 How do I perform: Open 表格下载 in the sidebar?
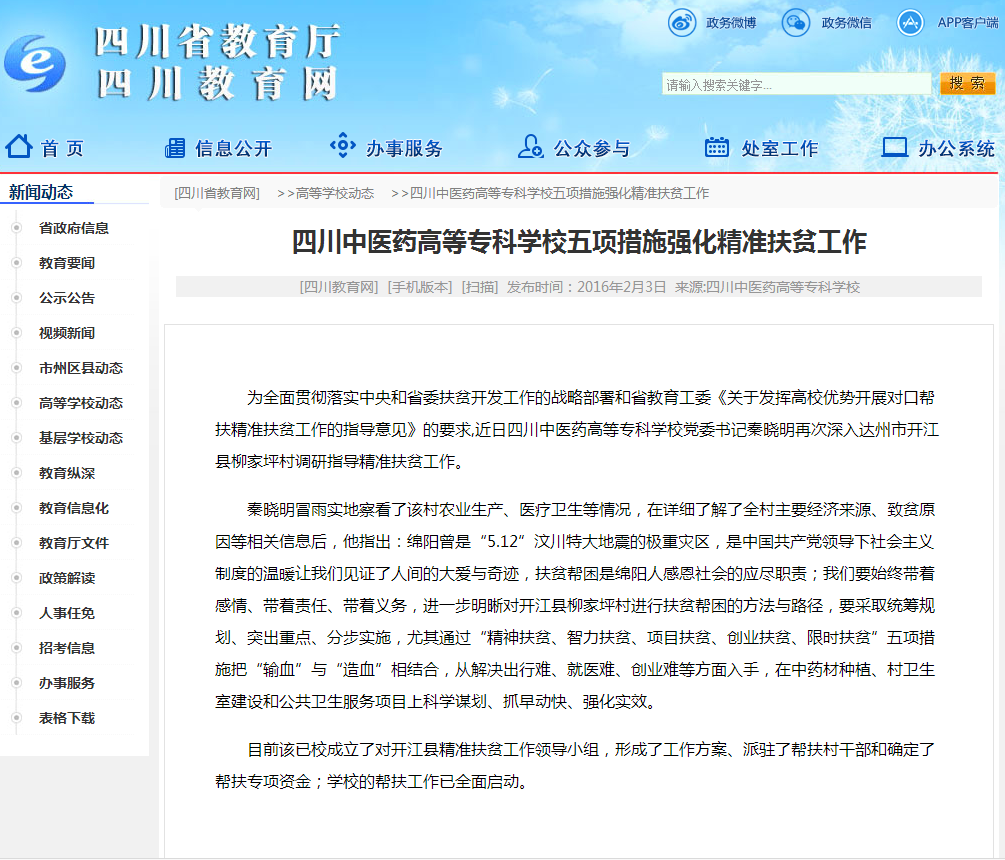(67, 718)
